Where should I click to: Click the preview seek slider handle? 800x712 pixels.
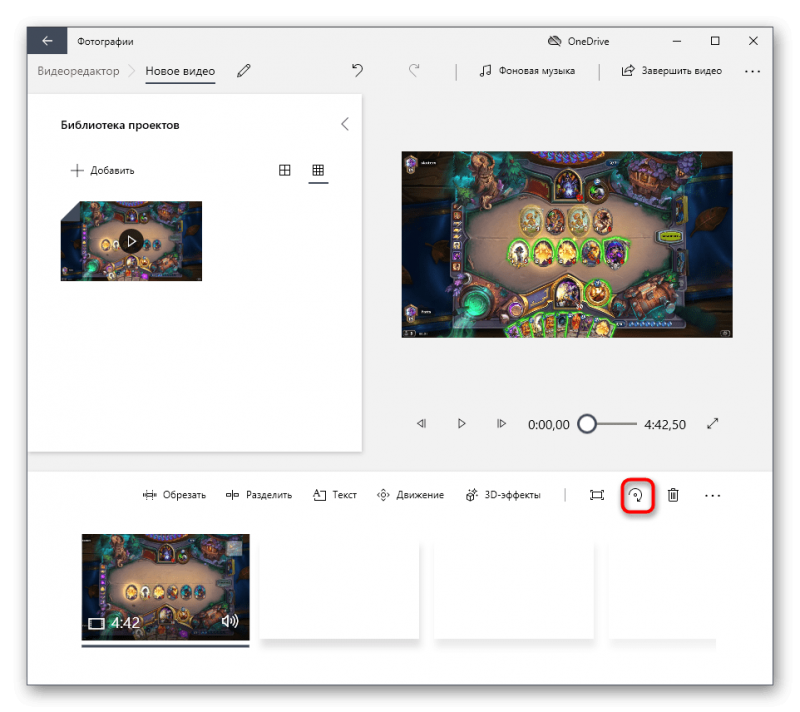(587, 424)
